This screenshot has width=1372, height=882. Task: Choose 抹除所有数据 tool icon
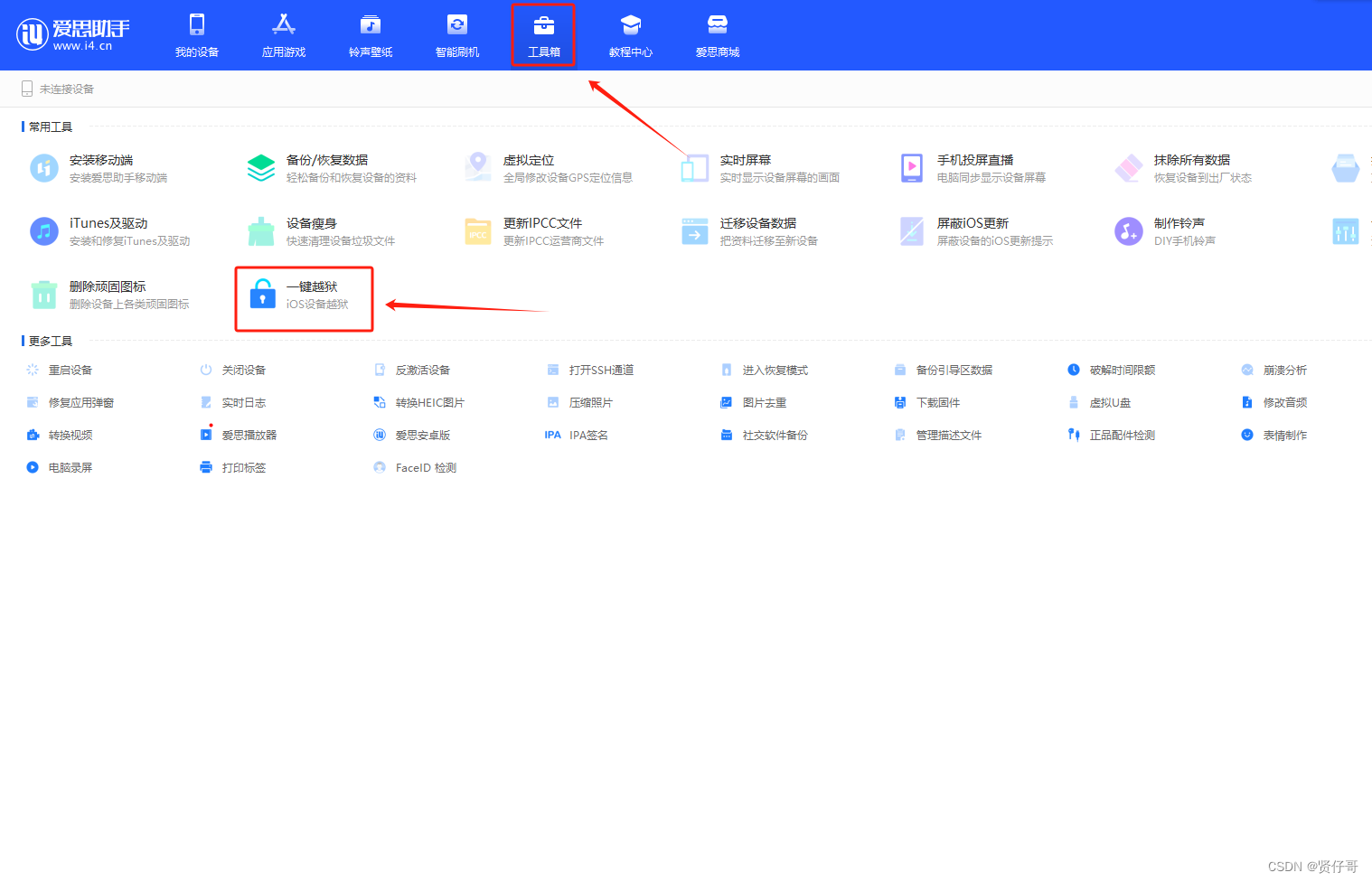pyautogui.click(x=1129, y=168)
